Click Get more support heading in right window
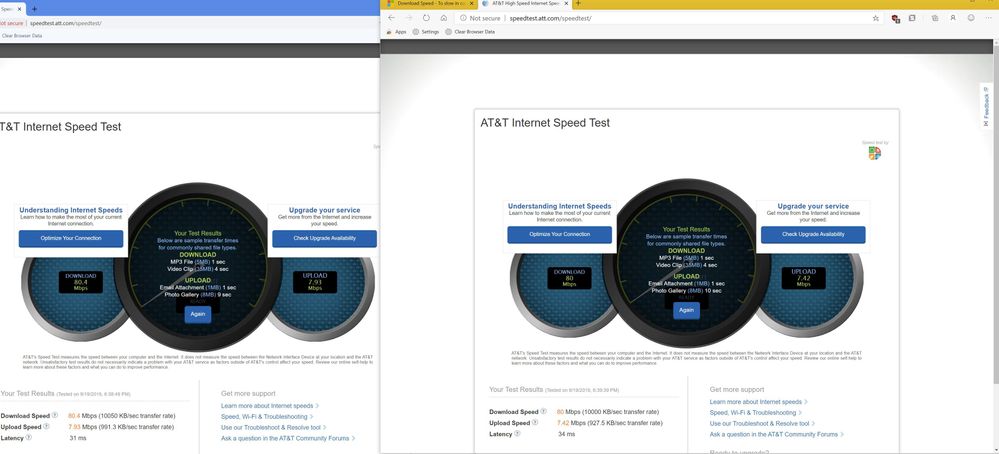Screen dimensions: 999x454 (737, 389)
